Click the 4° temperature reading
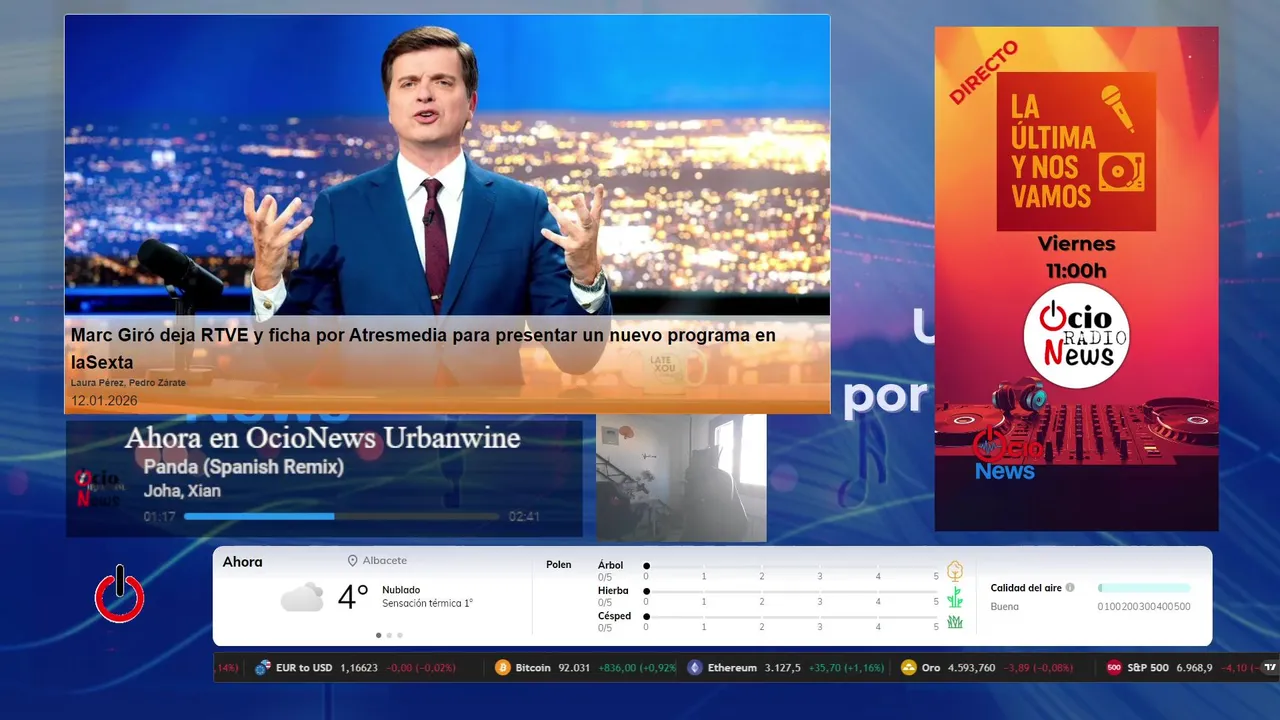Viewport: 1280px width, 720px height. point(353,597)
